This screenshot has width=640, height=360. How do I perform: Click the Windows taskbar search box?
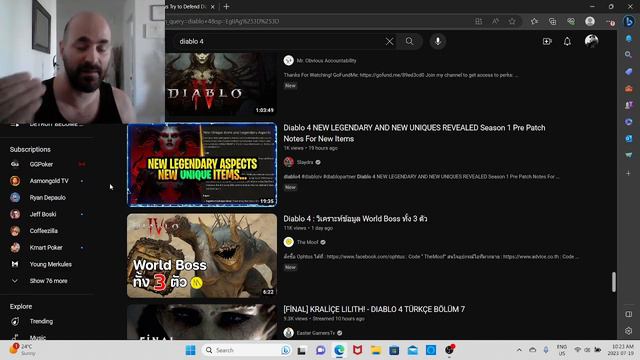(x=246, y=350)
